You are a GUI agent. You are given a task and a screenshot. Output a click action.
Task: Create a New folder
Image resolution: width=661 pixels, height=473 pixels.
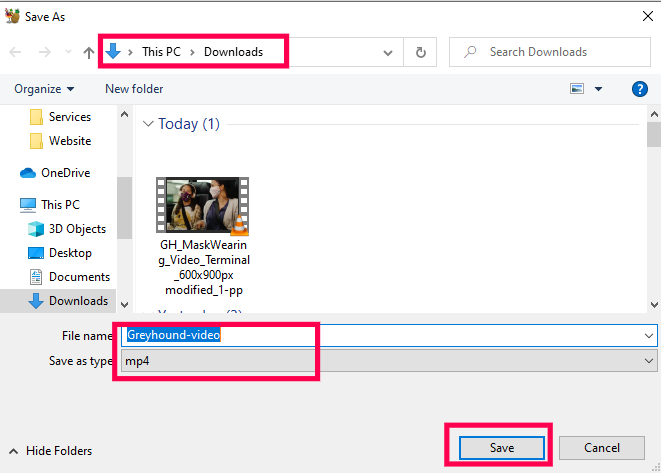point(134,89)
